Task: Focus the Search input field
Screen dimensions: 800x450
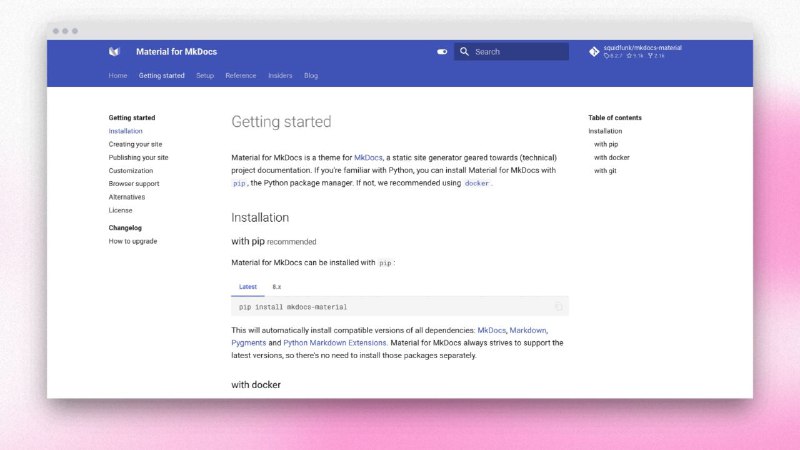Action: 511,52
